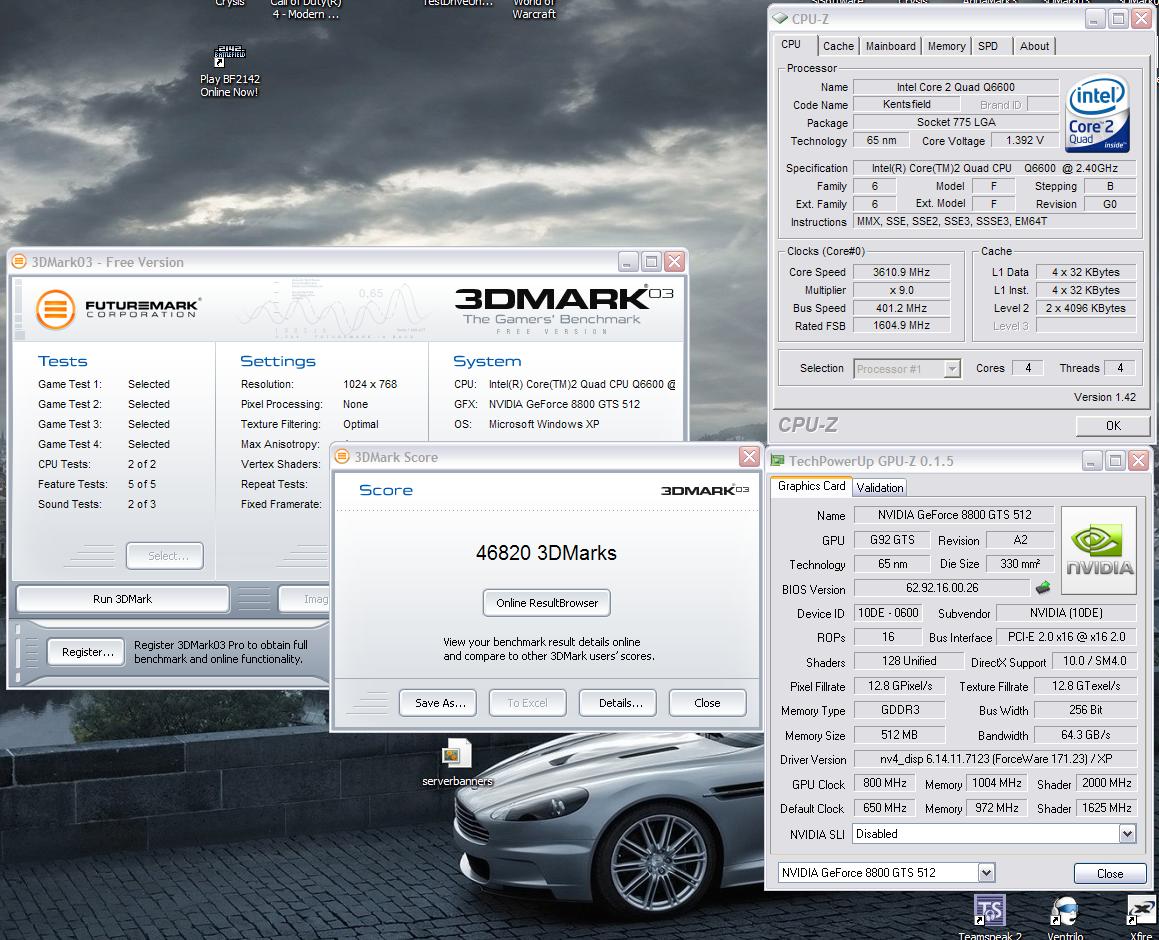Click the GPU-Z BIOS Version field

click(942, 588)
